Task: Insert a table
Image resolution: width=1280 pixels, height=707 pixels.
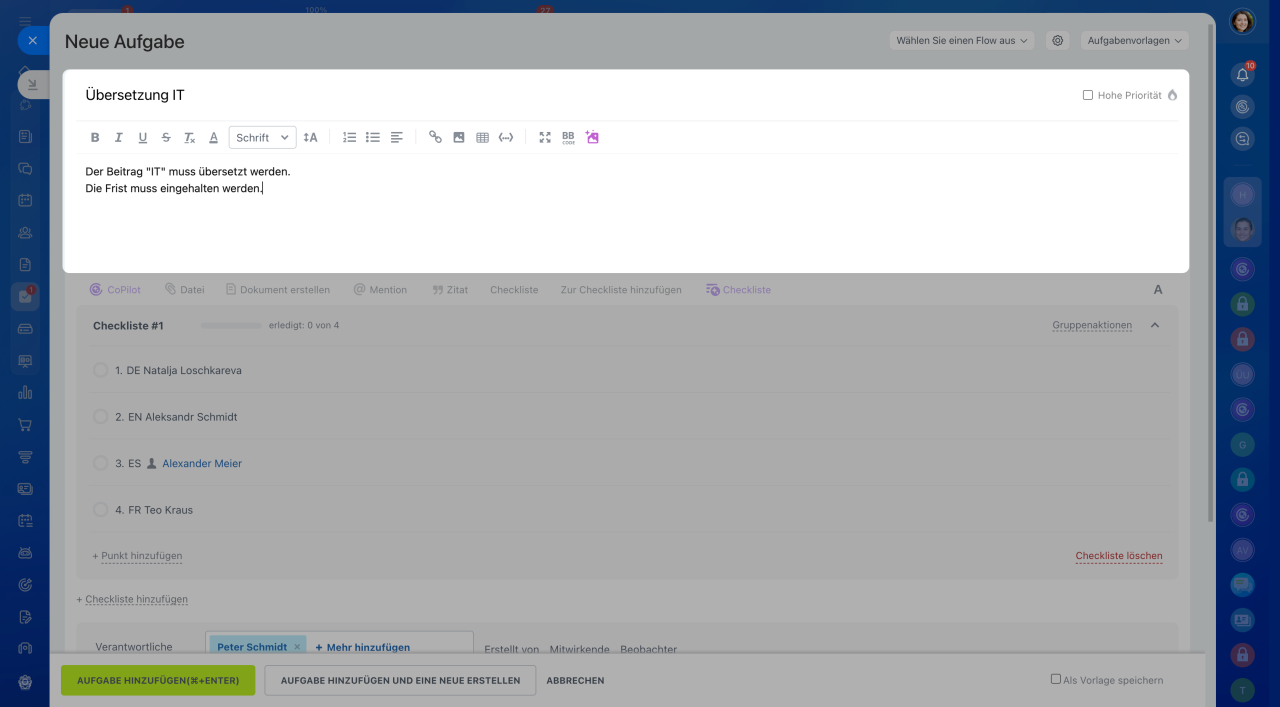Action: click(x=482, y=138)
